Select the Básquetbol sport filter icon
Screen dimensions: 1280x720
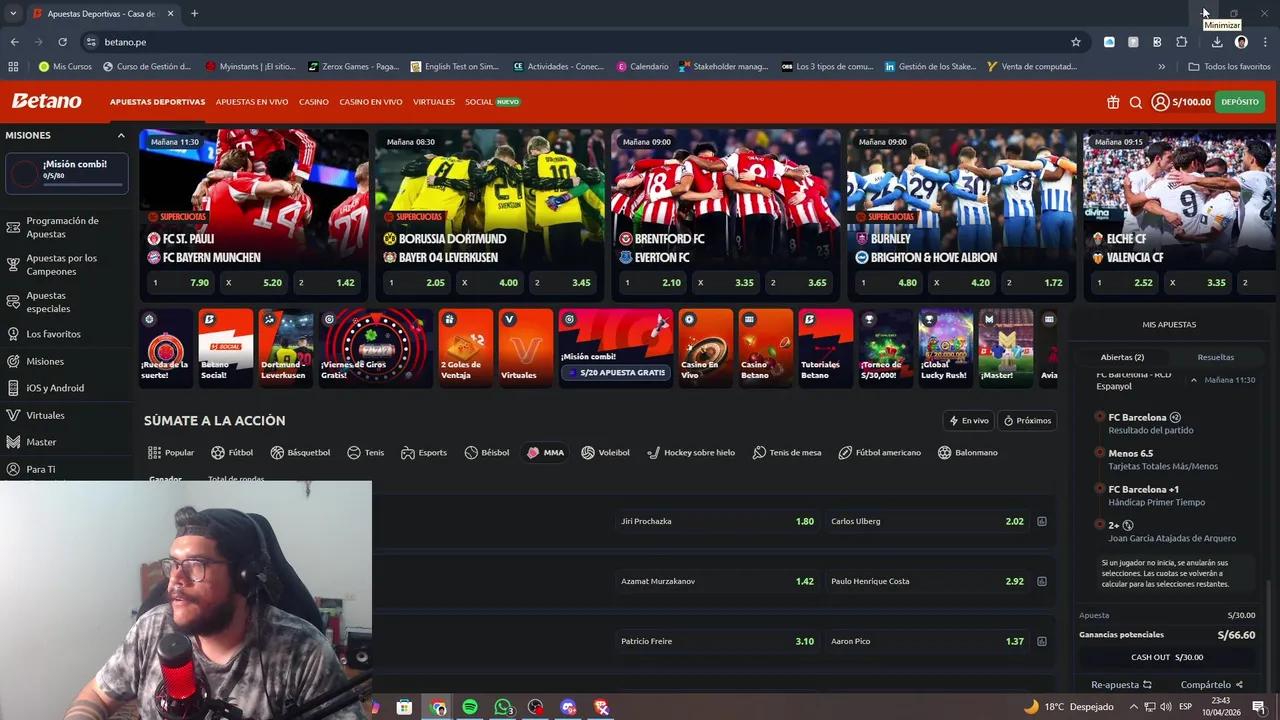276,452
